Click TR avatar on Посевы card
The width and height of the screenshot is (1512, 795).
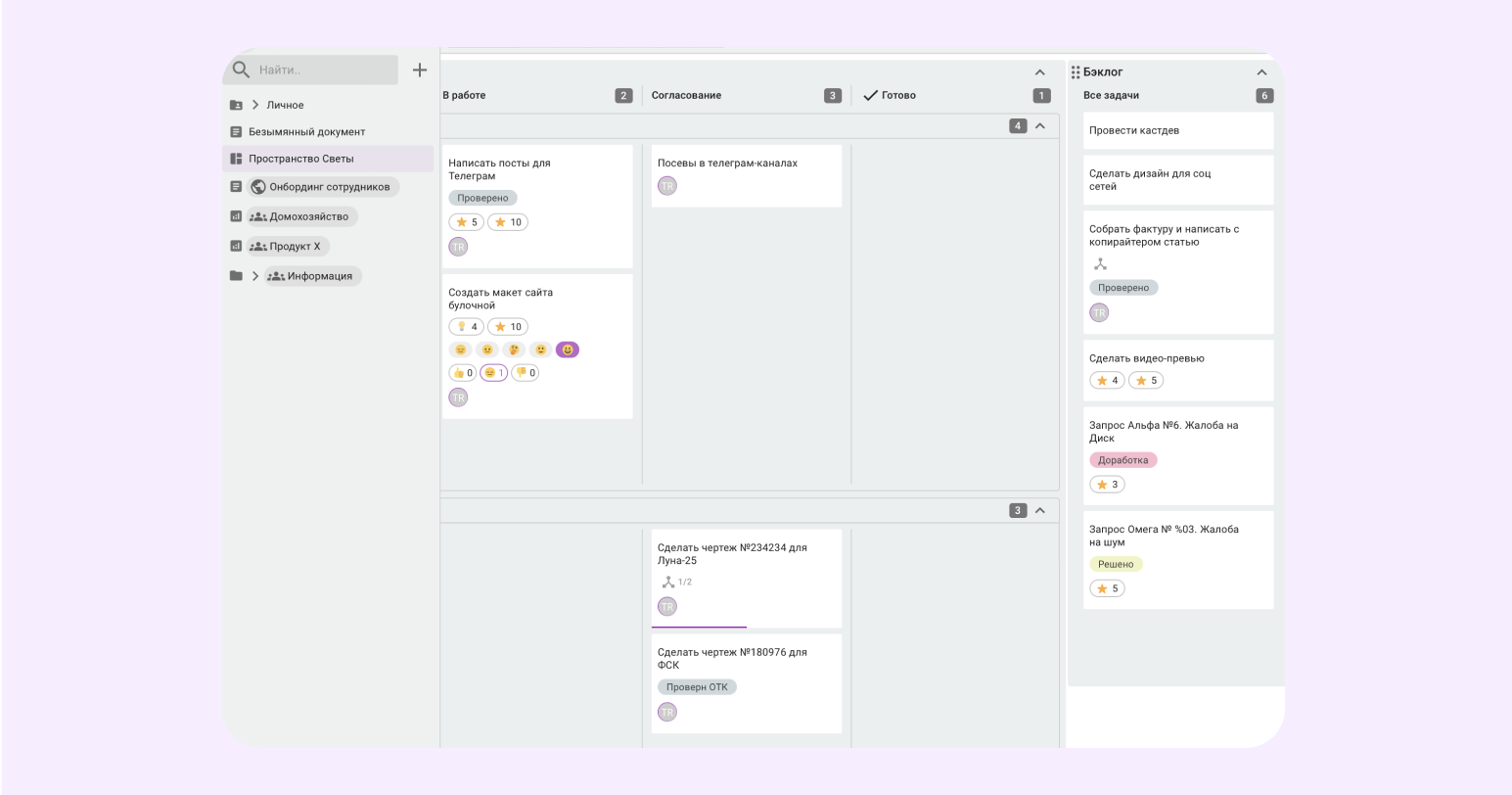(667, 186)
